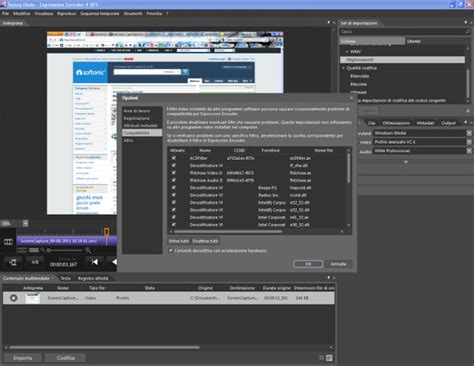Uncheck the AC3Filter filter checkbox

[174, 158]
